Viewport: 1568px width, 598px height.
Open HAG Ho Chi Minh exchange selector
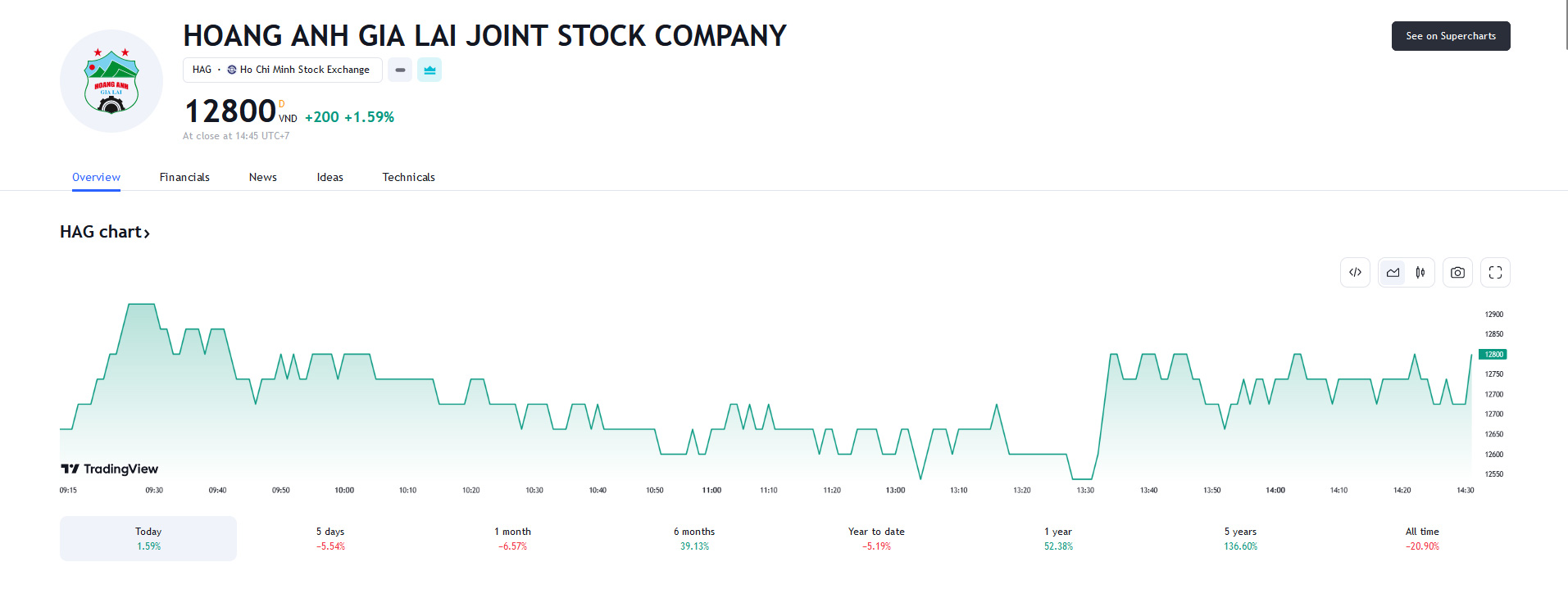[282, 70]
